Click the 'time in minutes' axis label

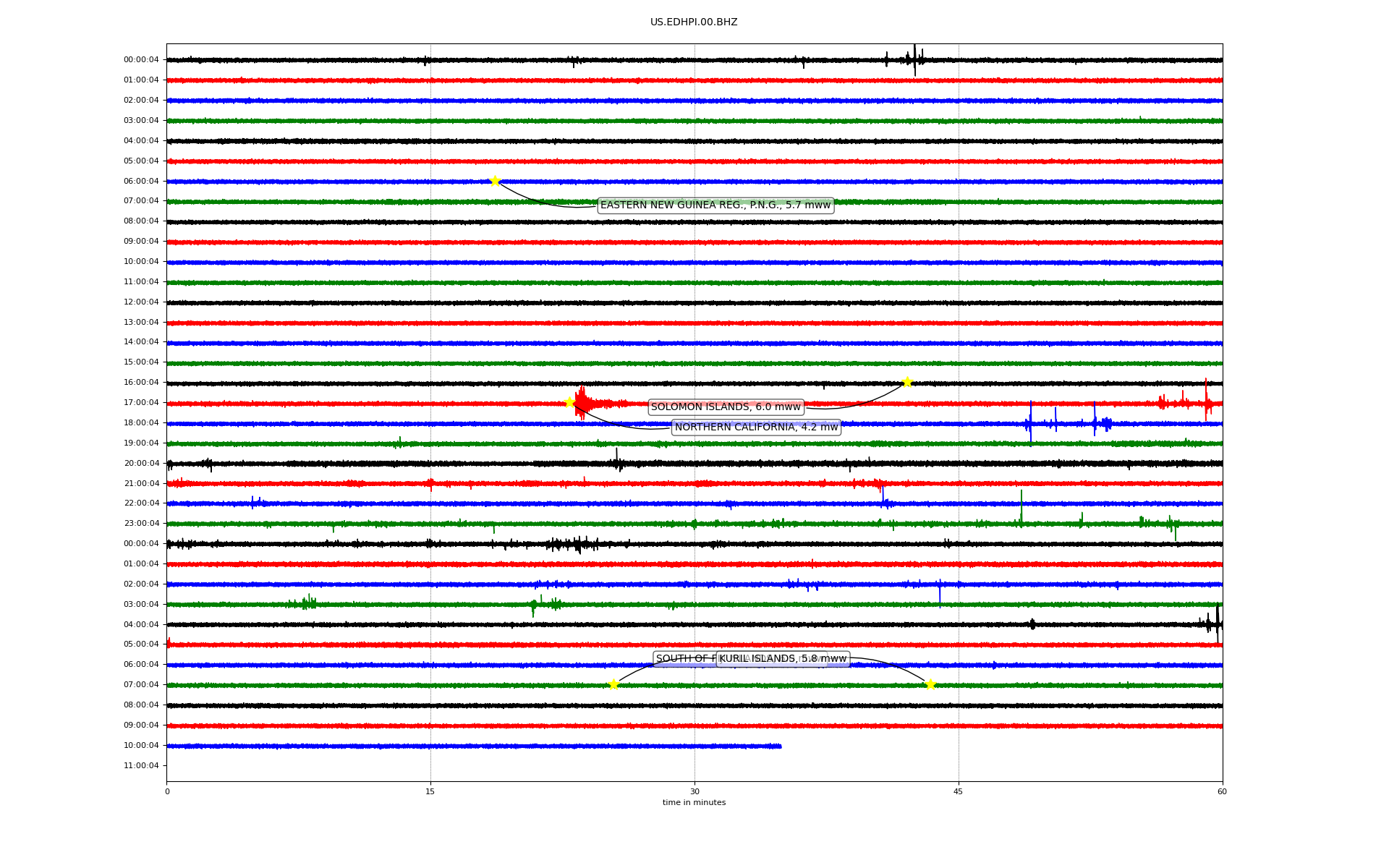(x=694, y=803)
